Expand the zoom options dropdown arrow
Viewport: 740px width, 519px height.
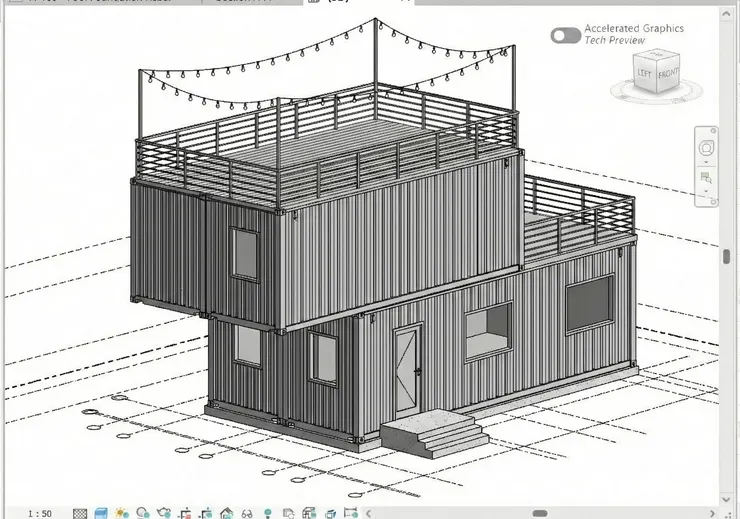706,192
